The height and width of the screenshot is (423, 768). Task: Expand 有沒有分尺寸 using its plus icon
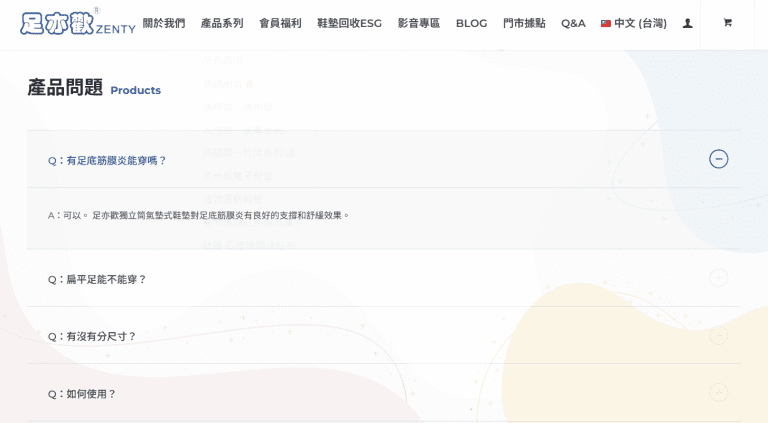point(718,336)
